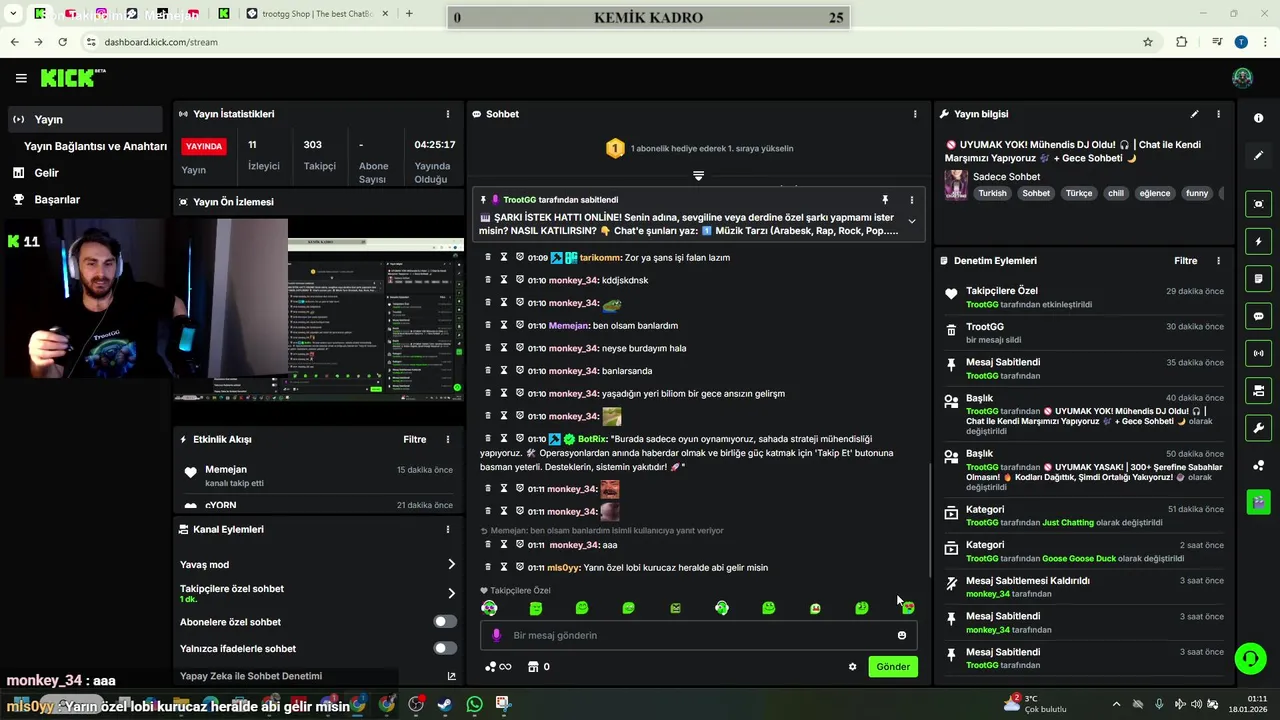The width and height of the screenshot is (1280, 720).
Task: Click the green headset support bubble
Action: tap(1250, 658)
